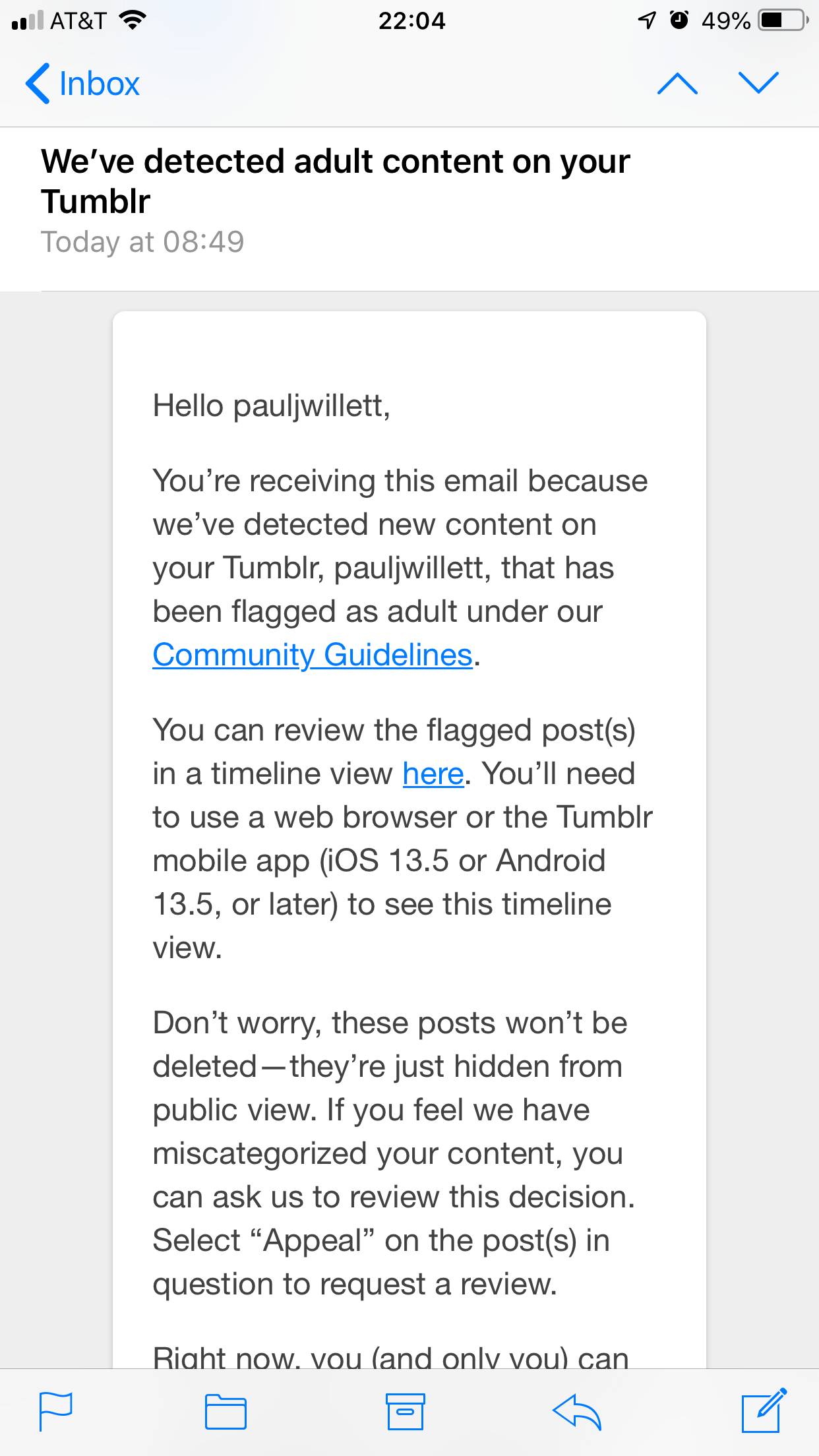Open the Community Guidelines link
The height and width of the screenshot is (1456, 819).
(x=313, y=655)
